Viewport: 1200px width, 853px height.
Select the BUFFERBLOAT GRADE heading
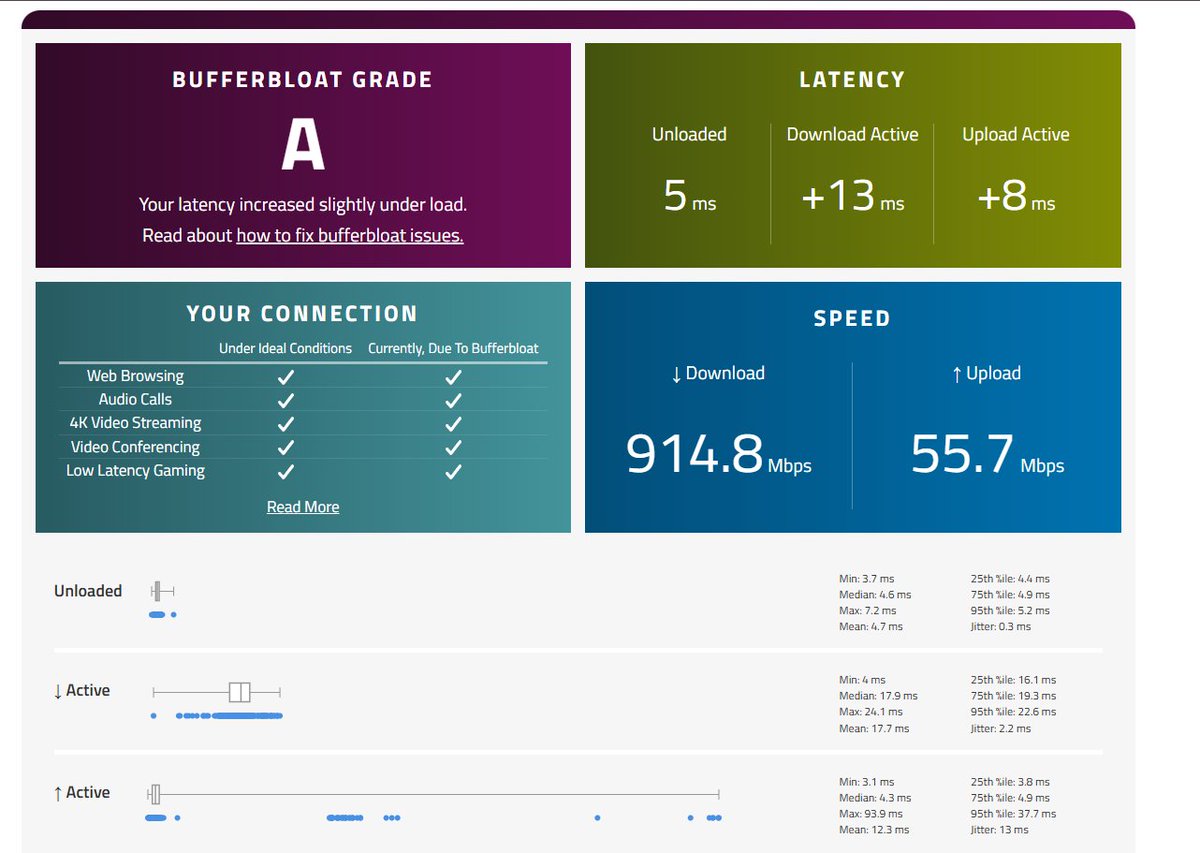click(303, 80)
